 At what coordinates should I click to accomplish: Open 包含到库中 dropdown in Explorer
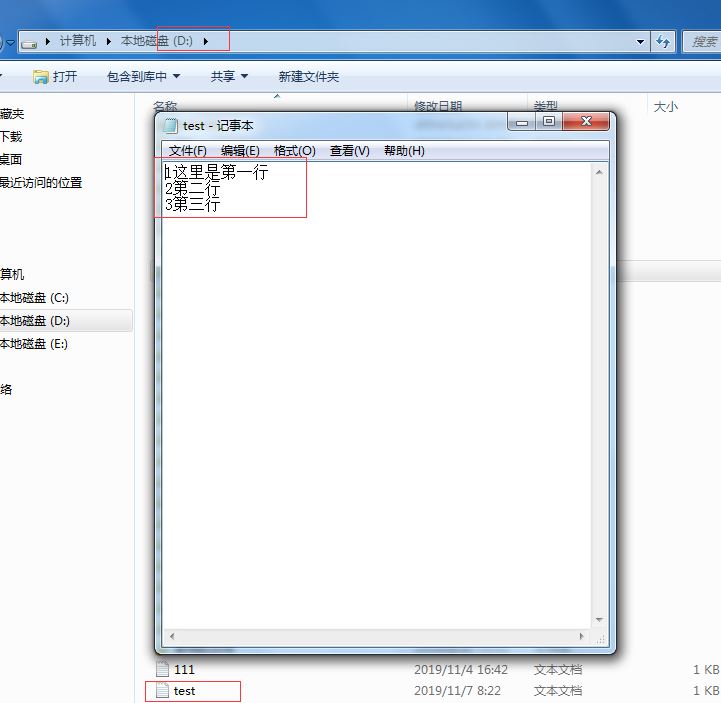[x=143, y=76]
